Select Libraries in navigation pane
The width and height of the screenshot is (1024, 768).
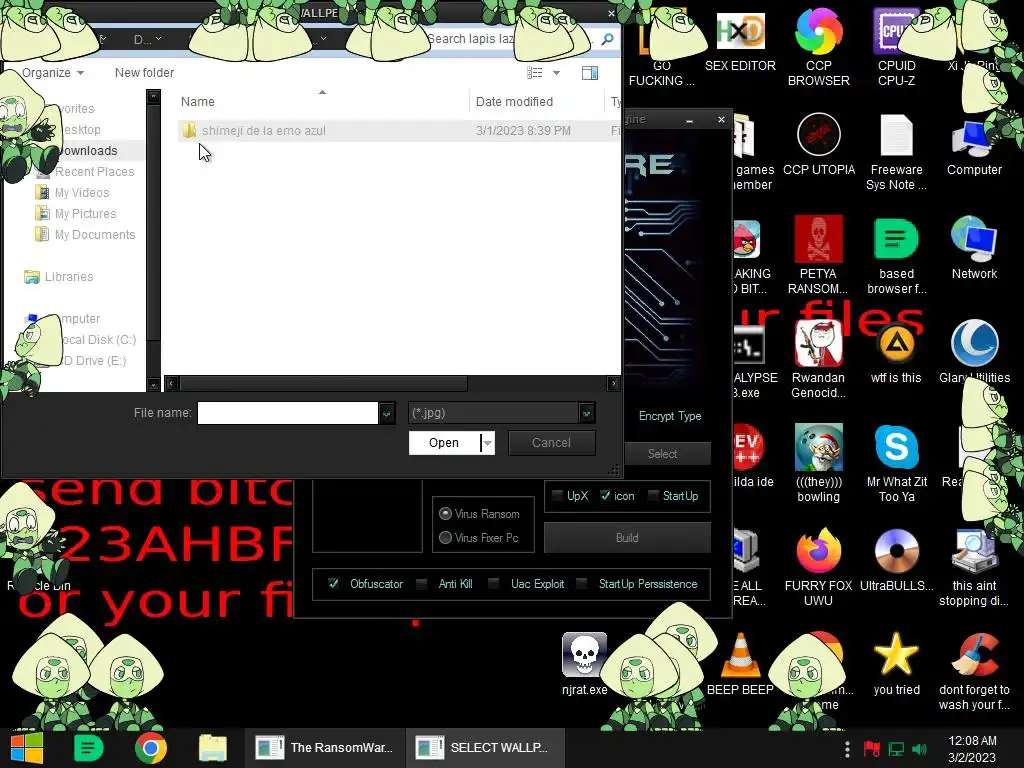pos(59,277)
